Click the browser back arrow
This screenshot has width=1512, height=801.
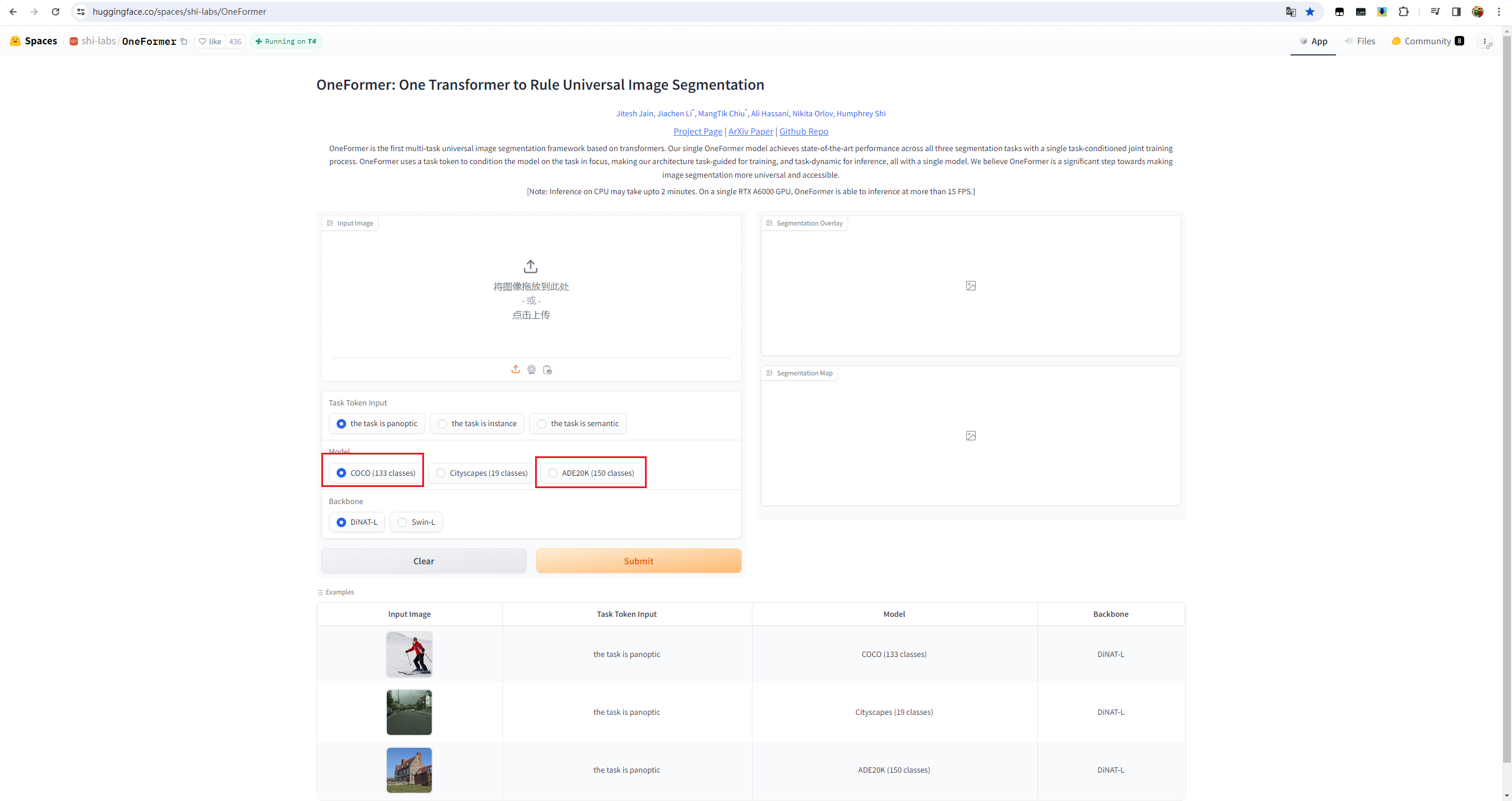point(13,12)
